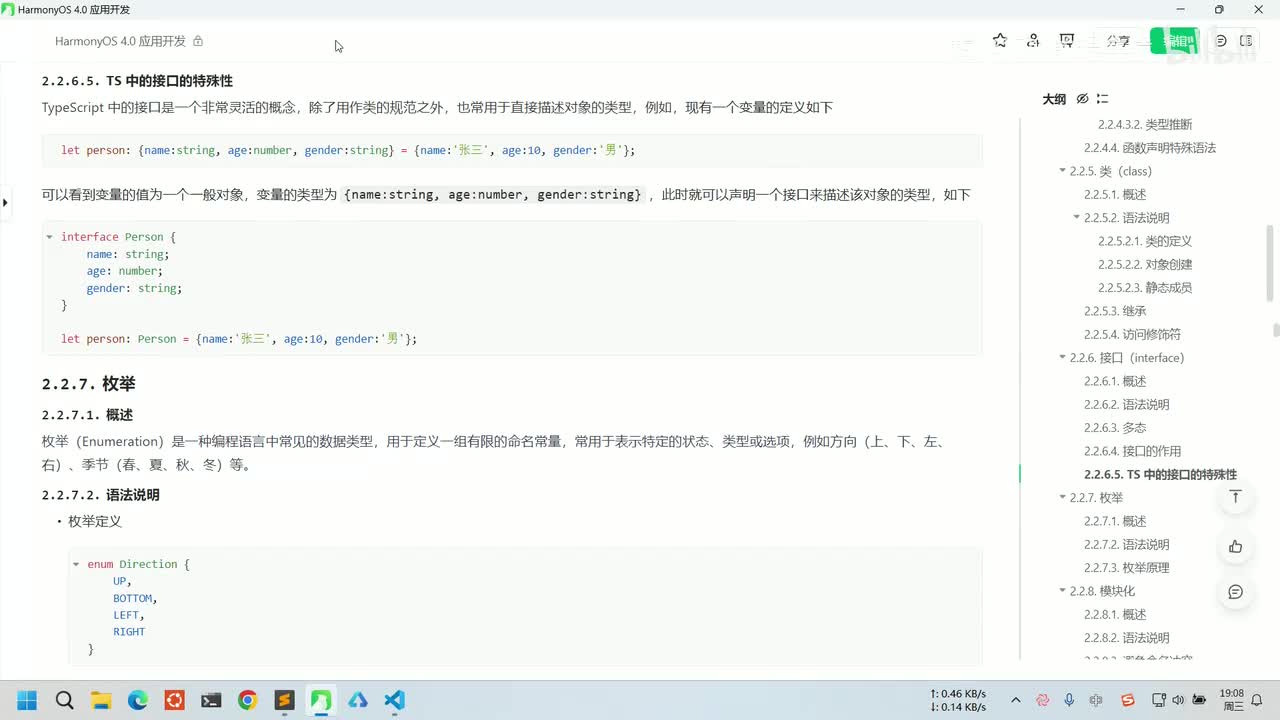The width and height of the screenshot is (1280, 720).
Task: Open 2.2.7.3. 枚举原理 outline entry
Action: pyautogui.click(x=1127, y=568)
